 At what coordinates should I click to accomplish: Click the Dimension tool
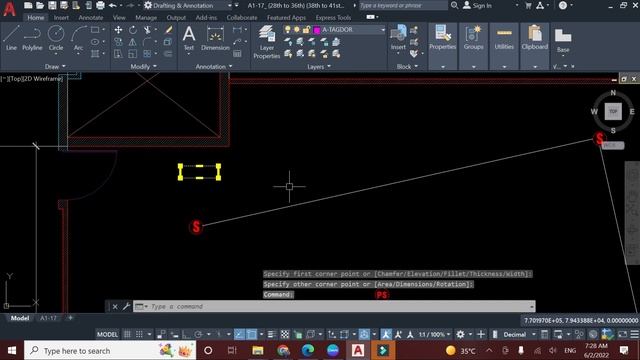click(x=215, y=38)
